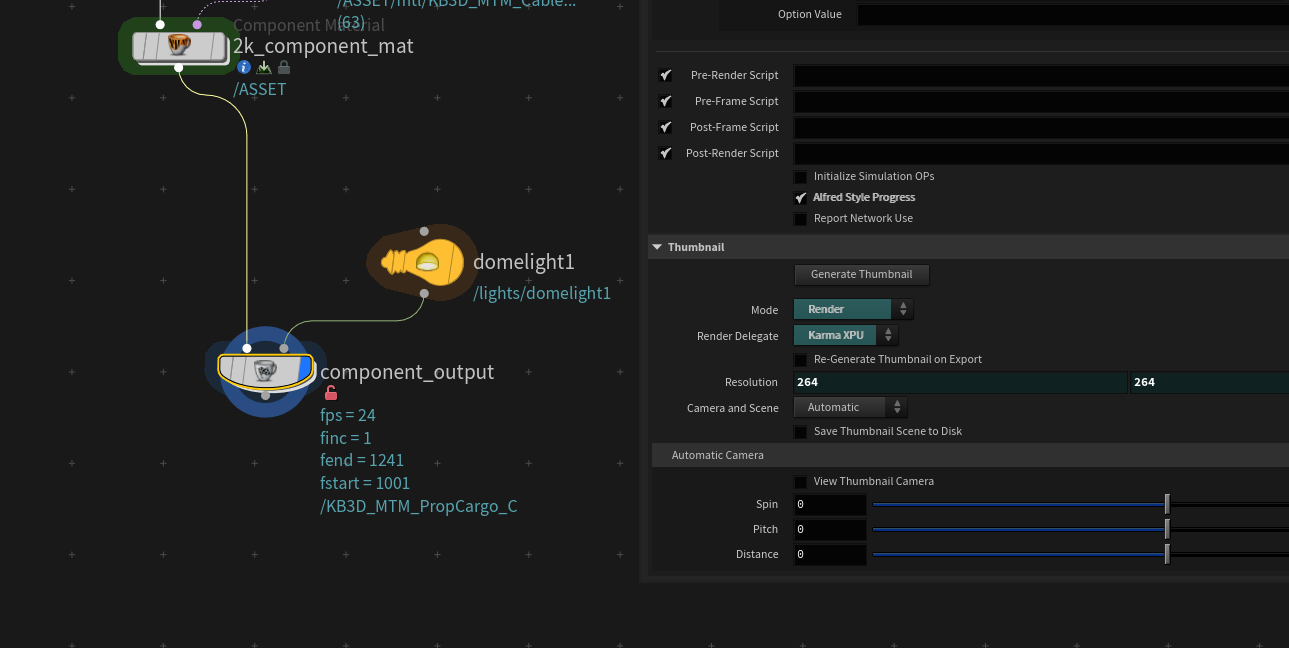Image resolution: width=1289 pixels, height=648 pixels.
Task: Open the Render Delegate Karma XPU dropdown
Action: [845, 336]
